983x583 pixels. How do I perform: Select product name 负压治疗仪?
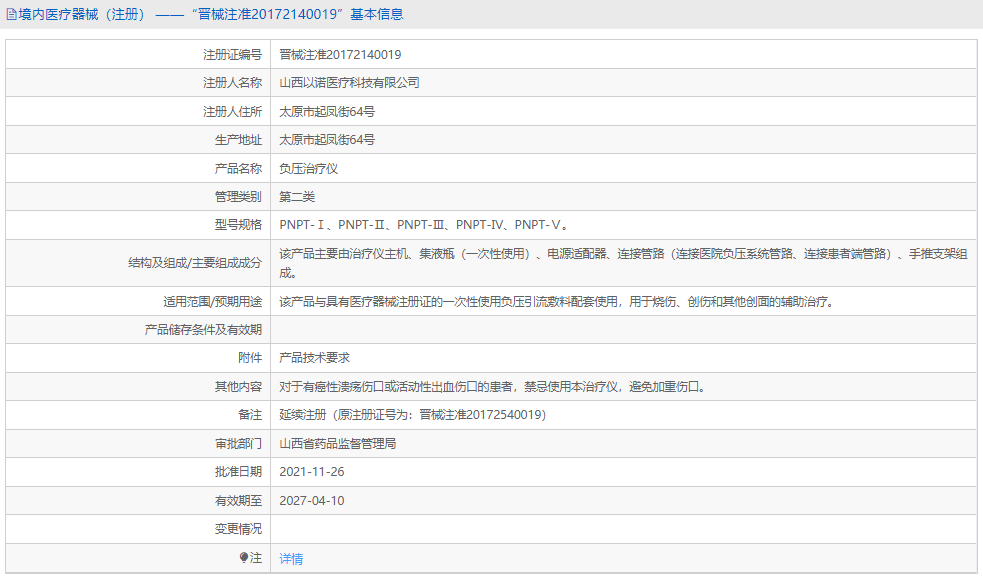coord(308,169)
